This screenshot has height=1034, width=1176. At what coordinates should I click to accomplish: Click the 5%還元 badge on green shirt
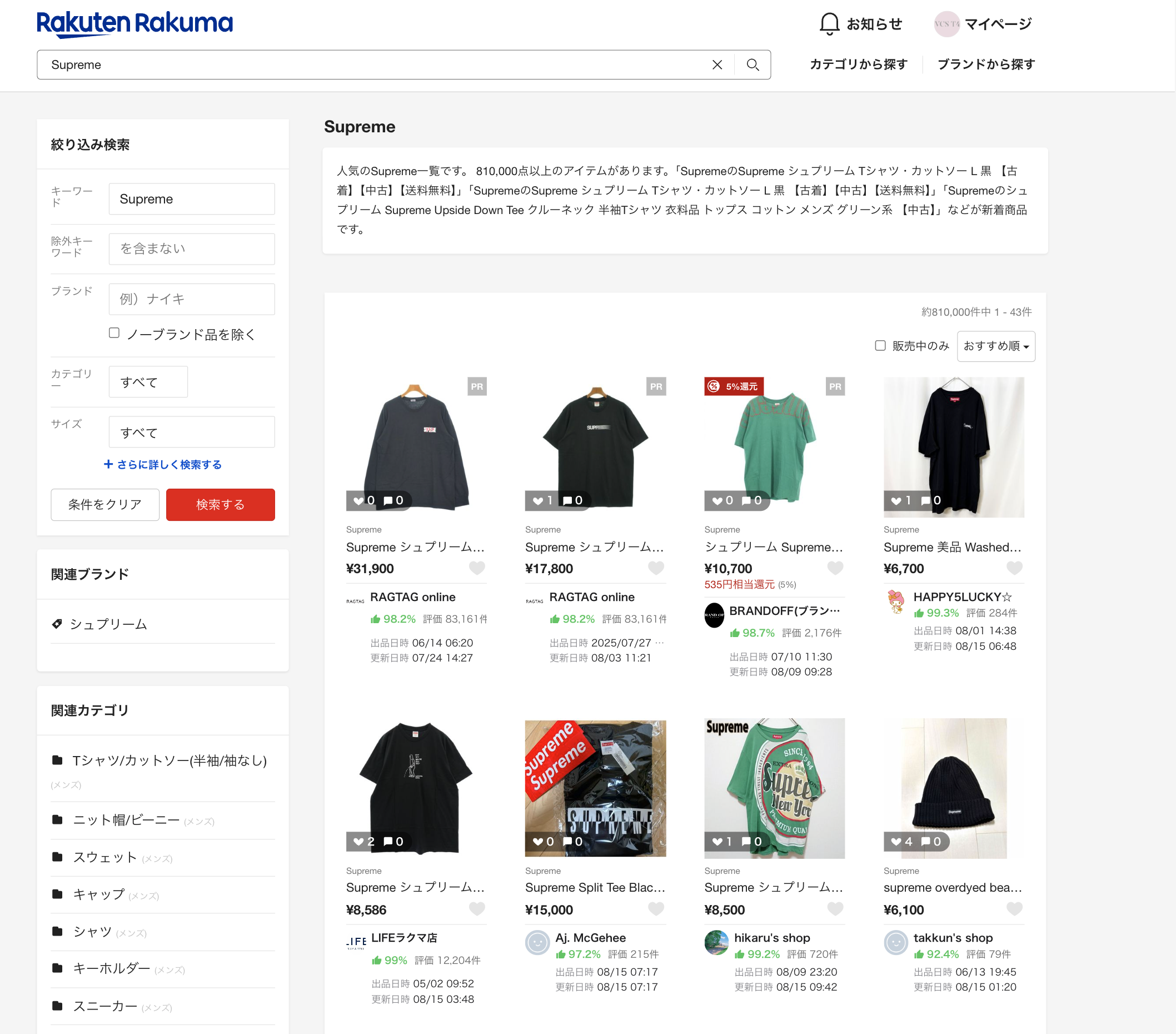tap(734, 386)
